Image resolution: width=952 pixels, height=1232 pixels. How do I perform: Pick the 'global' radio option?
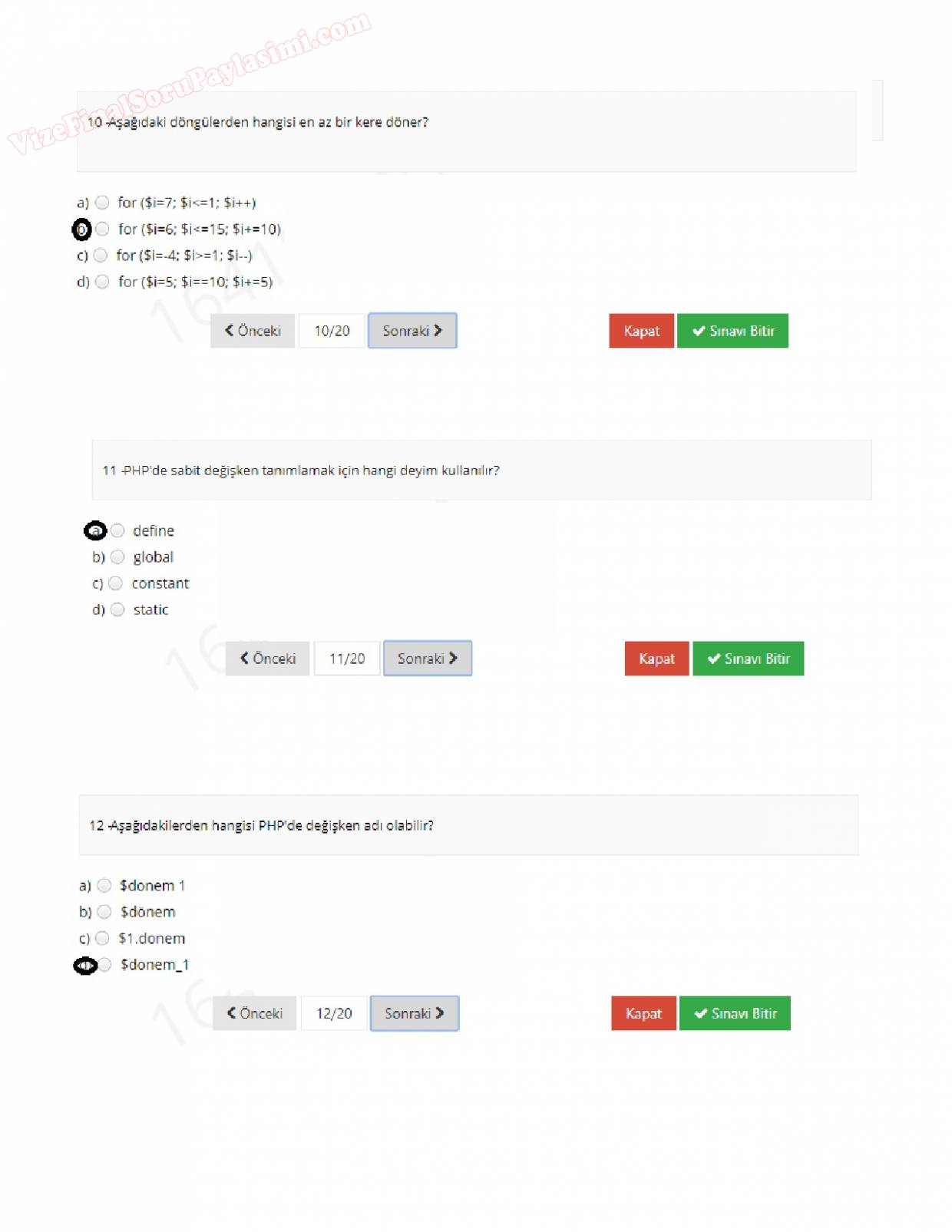tap(117, 557)
